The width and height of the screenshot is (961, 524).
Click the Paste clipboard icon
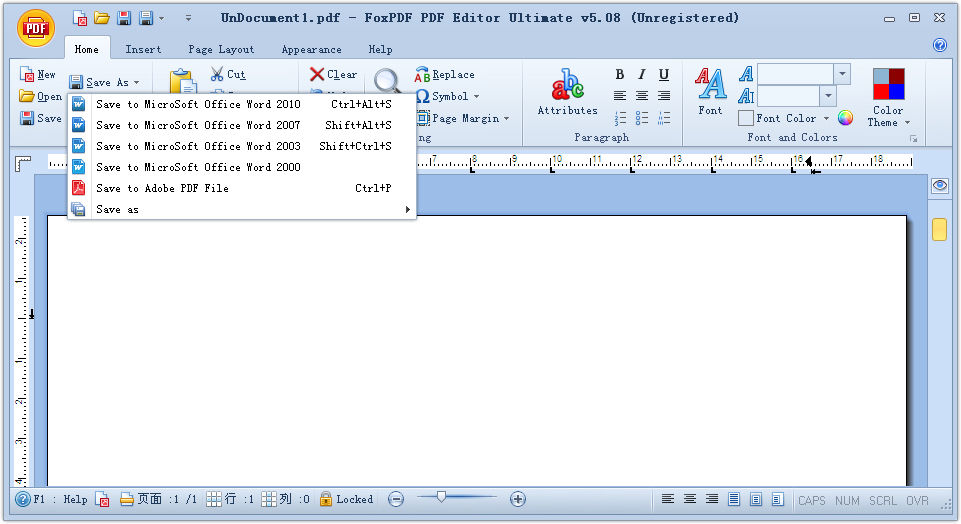pyautogui.click(x=183, y=80)
